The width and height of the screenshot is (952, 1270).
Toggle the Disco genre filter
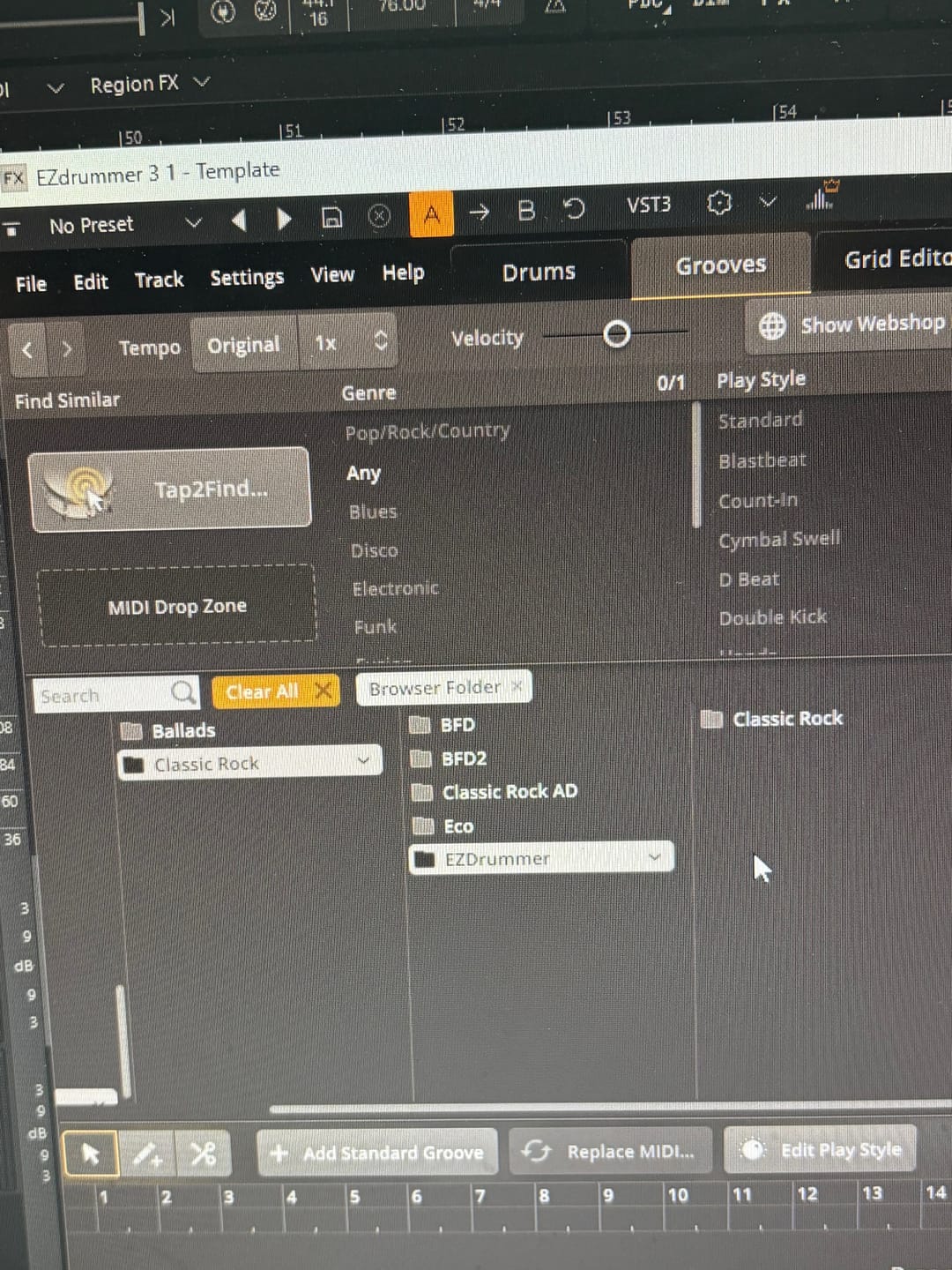tap(375, 550)
